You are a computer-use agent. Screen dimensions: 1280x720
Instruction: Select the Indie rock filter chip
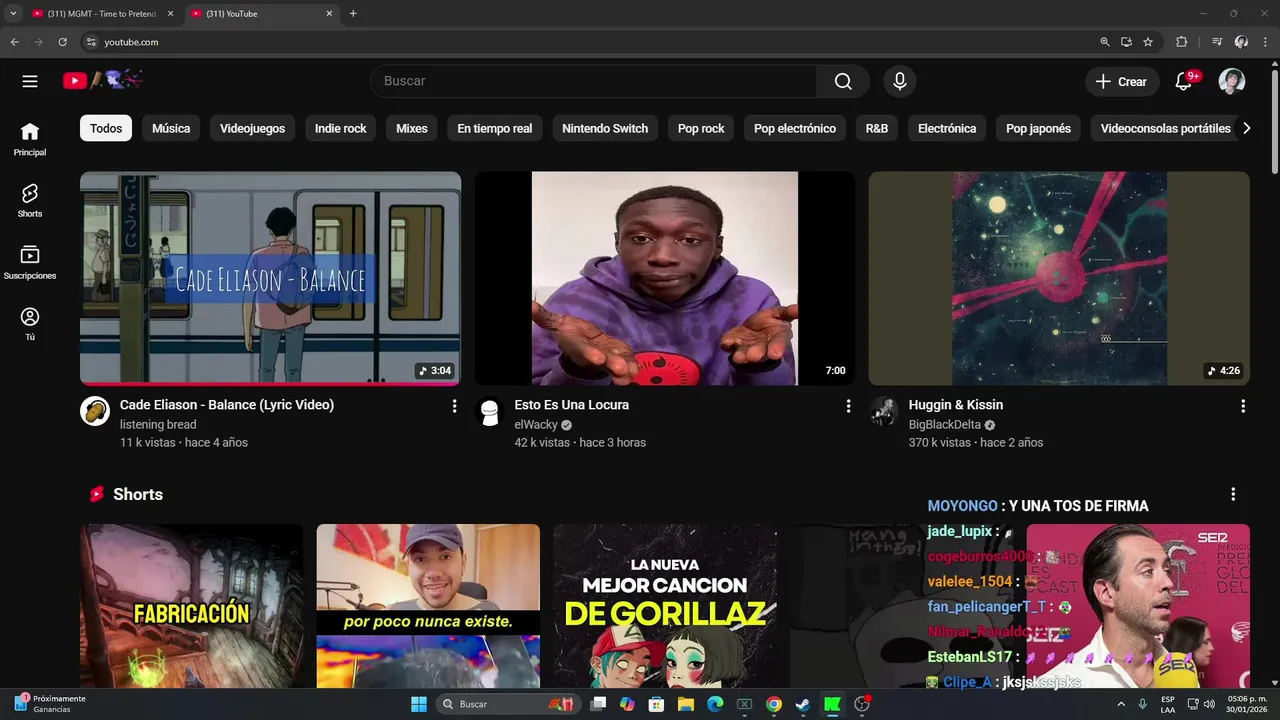coord(341,128)
